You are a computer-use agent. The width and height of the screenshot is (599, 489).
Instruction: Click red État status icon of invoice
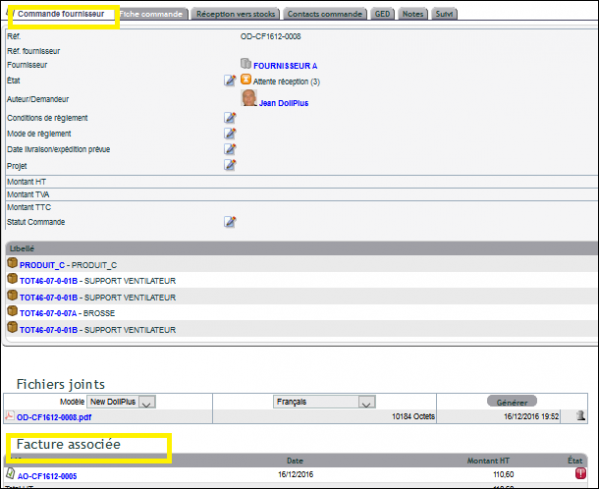581,473
